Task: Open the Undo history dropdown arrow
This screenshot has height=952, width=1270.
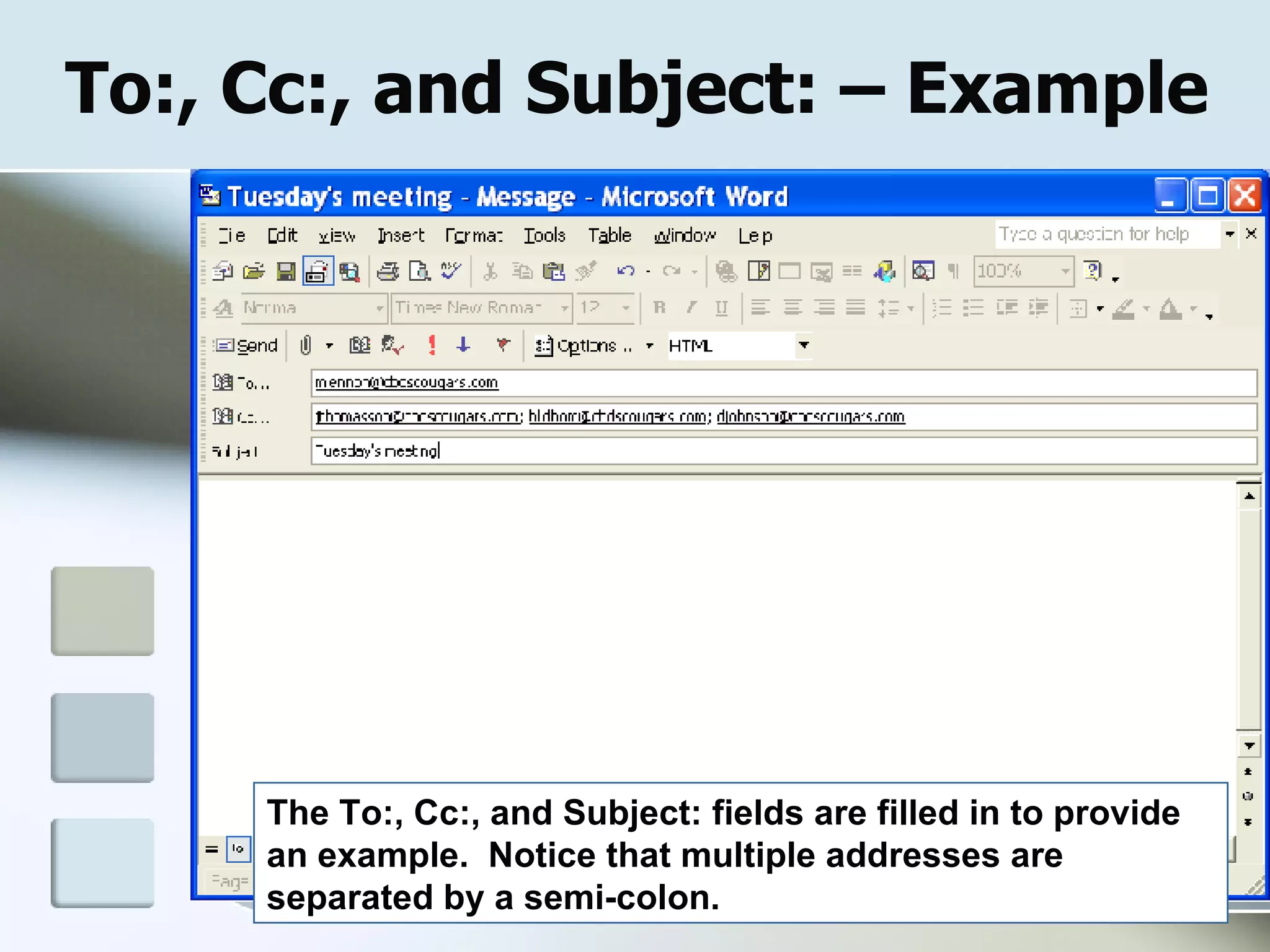Action: pos(648,271)
